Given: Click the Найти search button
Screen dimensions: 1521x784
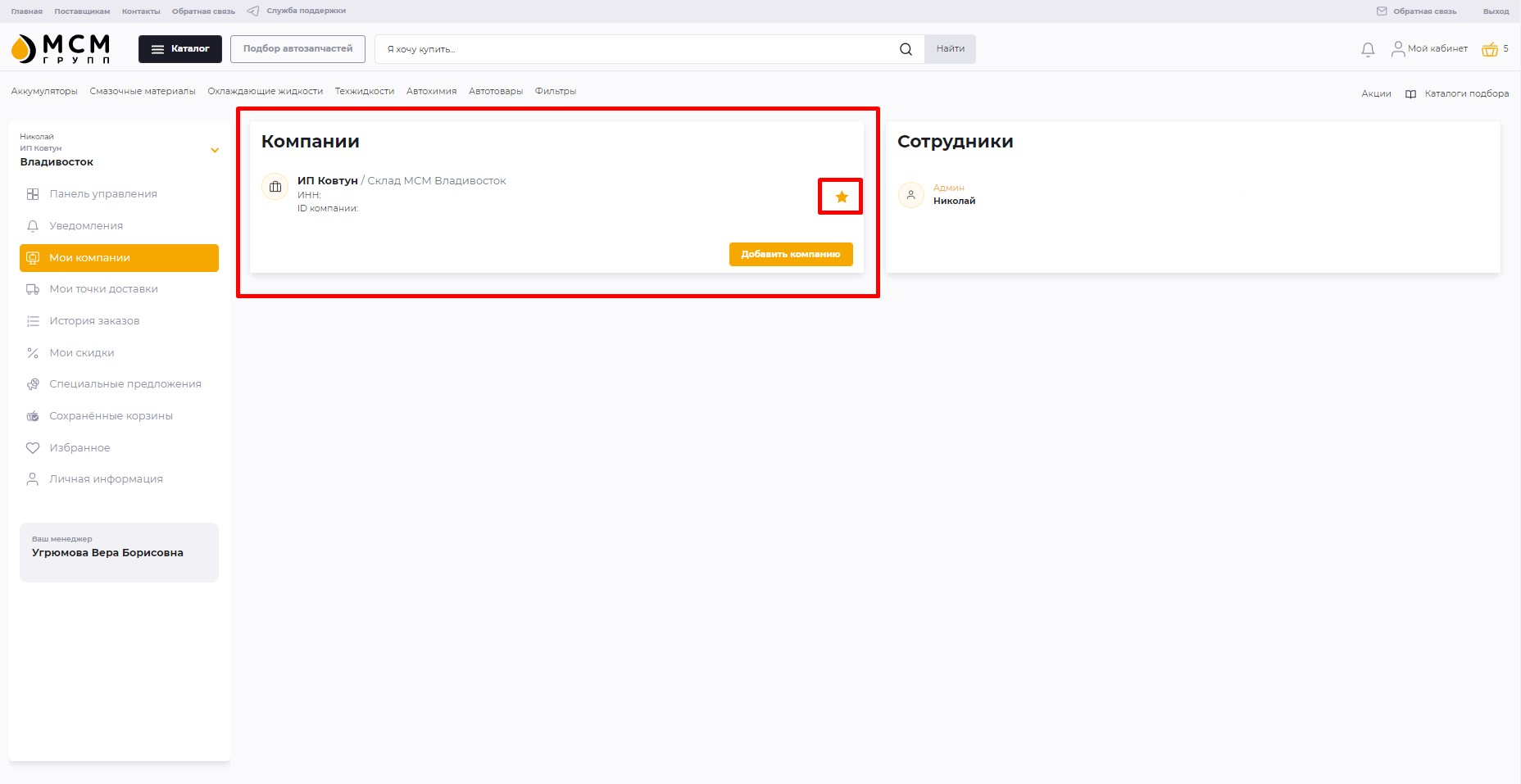Looking at the screenshot, I should click(950, 49).
